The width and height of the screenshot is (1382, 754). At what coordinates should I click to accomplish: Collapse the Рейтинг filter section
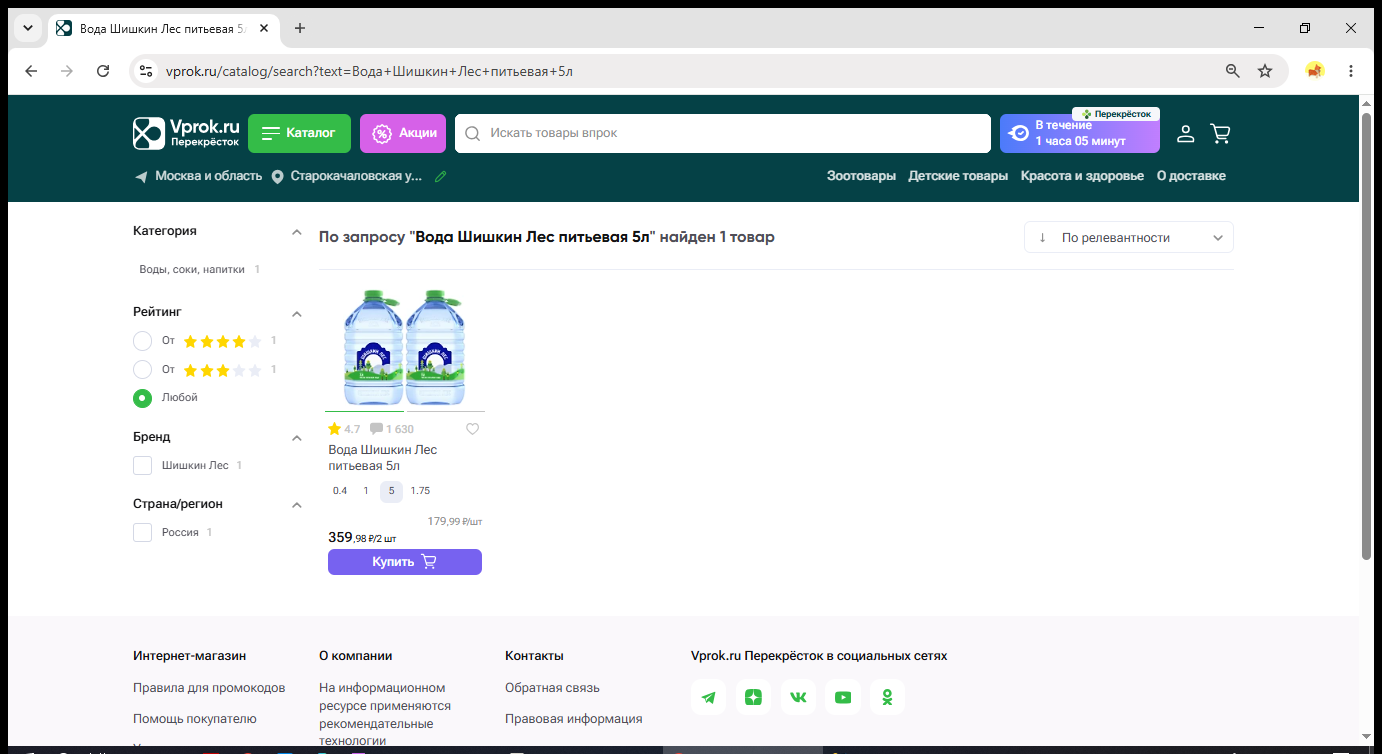[x=296, y=313]
